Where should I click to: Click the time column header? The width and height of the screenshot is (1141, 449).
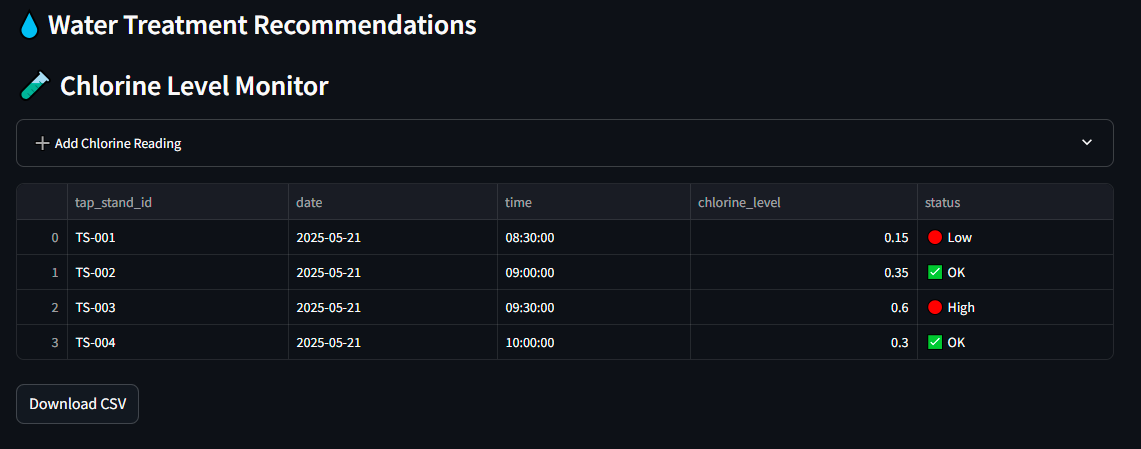(518, 202)
